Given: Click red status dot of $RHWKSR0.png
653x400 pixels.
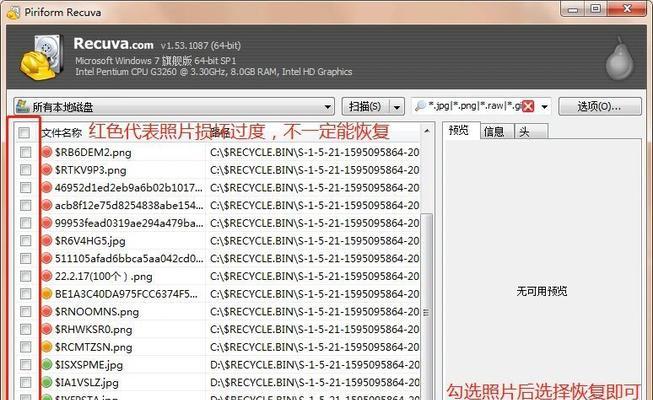Looking at the screenshot, I should tap(47, 329).
